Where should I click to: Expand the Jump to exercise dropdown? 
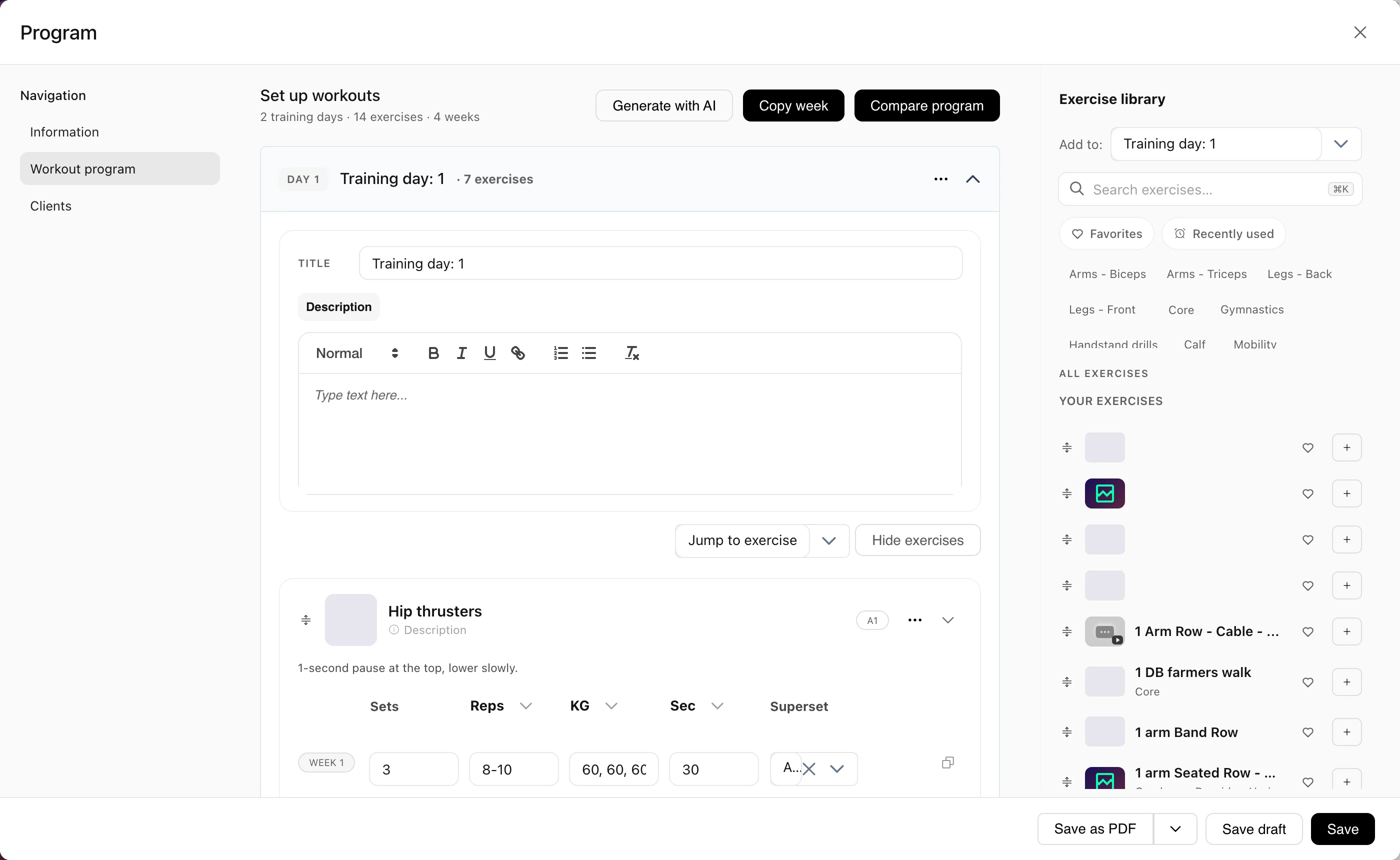(829, 540)
